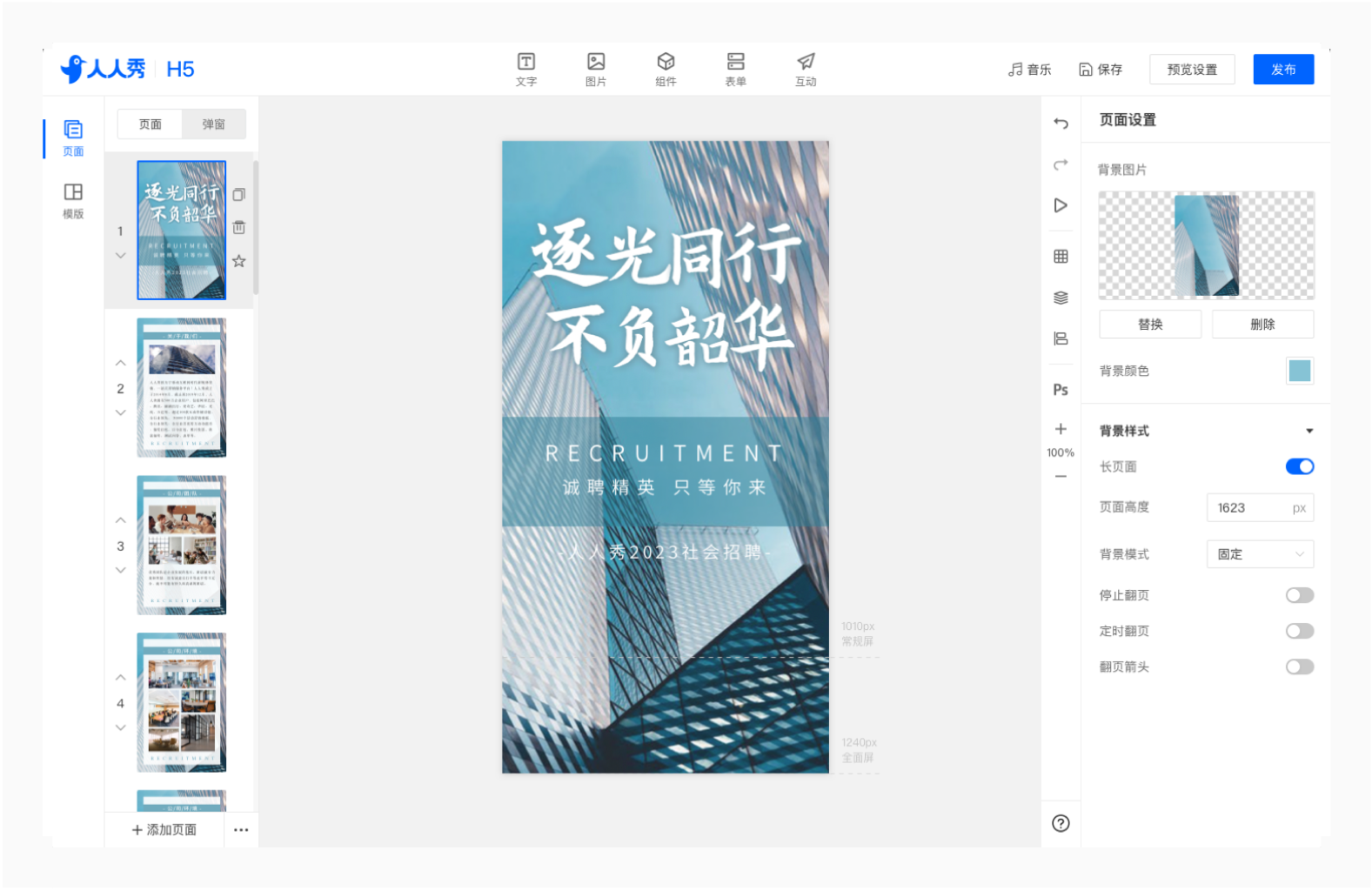Image resolution: width=1372 pixels, height=891 pixels.
Task: Open the 背景模式 dropdown
Action: point(1260,554)
